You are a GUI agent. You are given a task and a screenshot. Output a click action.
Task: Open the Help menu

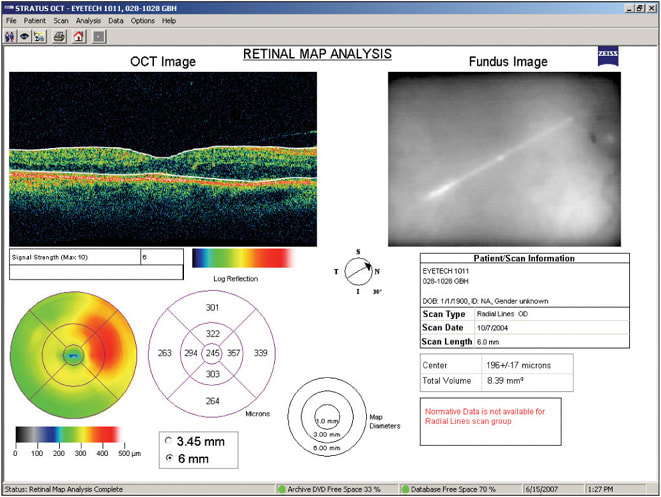169,21
